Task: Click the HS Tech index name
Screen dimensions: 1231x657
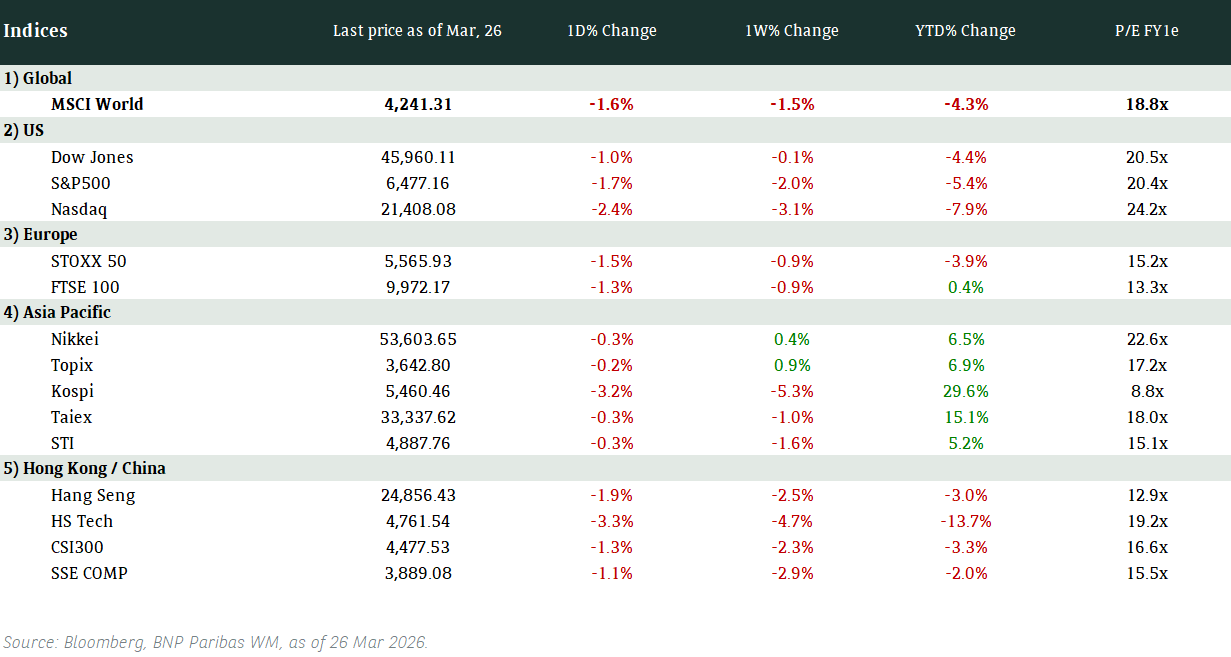Action: pyautogui.click(x=82, y=521)
